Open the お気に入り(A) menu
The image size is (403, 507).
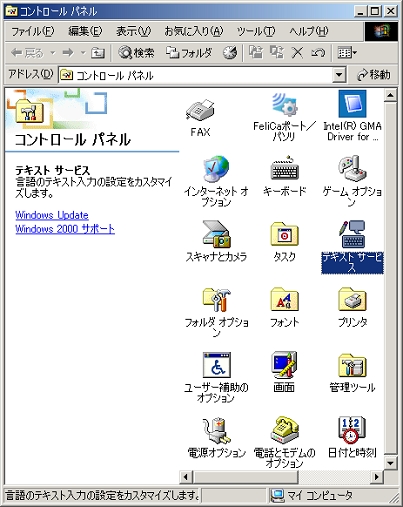click(194, 32)
